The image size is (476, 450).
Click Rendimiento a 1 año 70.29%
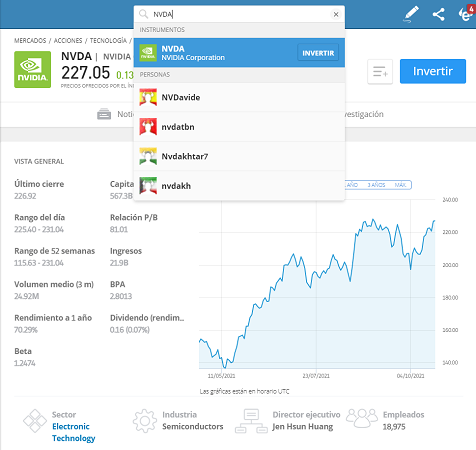[26, 330]
